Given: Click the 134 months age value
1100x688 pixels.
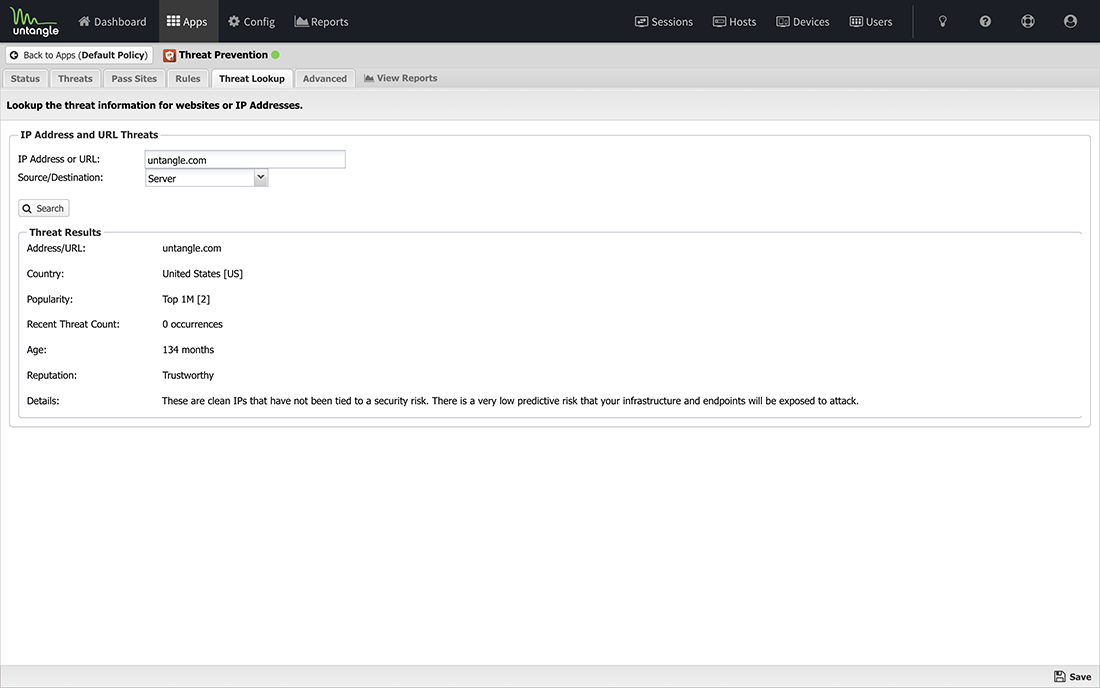Looking at the screenshot, I should (188, 349).
